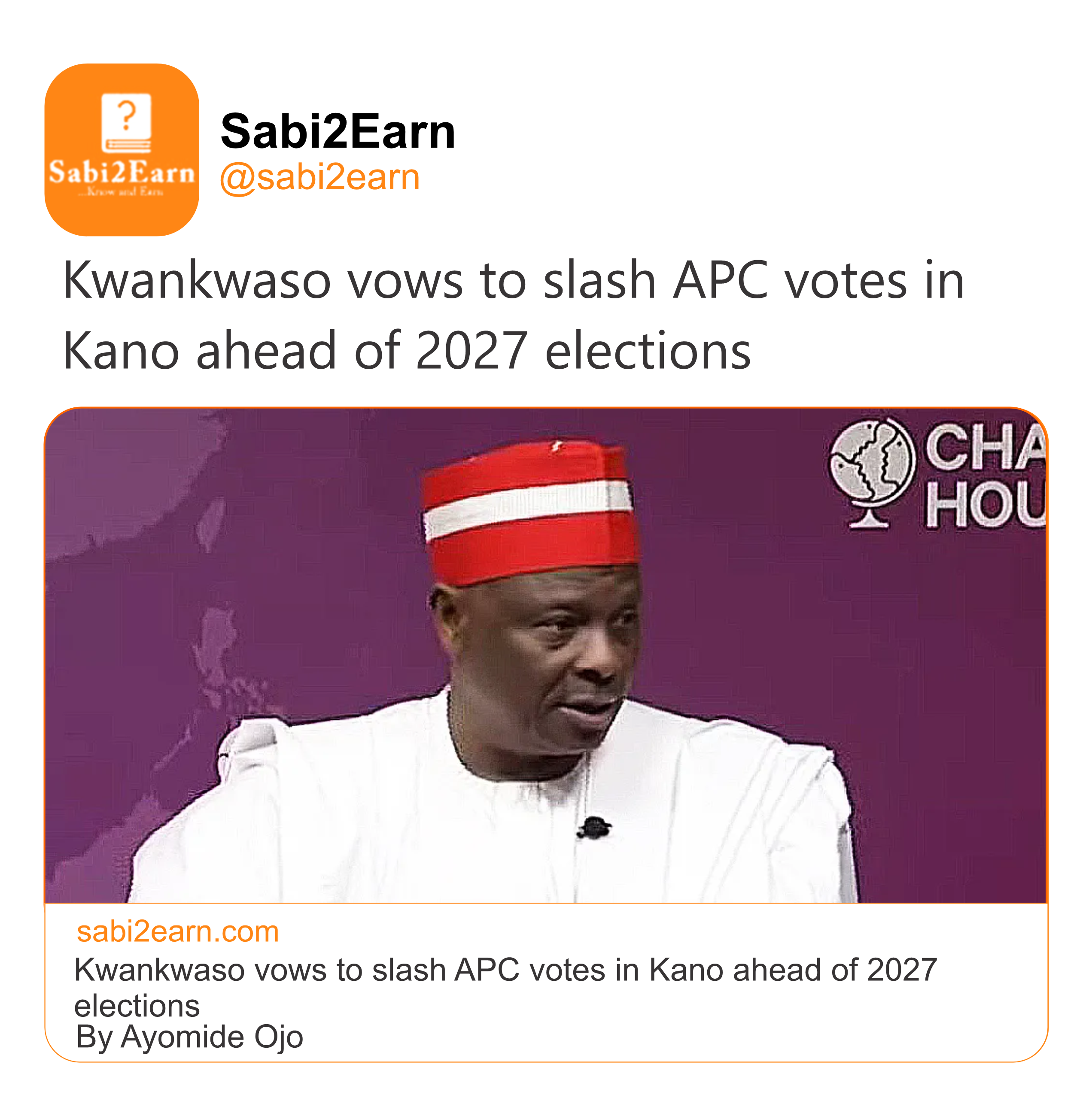The height and width of the screenshot is (1101, 1092).
Task: Visit the sabi2earn.com link
Action: (177, 932)
